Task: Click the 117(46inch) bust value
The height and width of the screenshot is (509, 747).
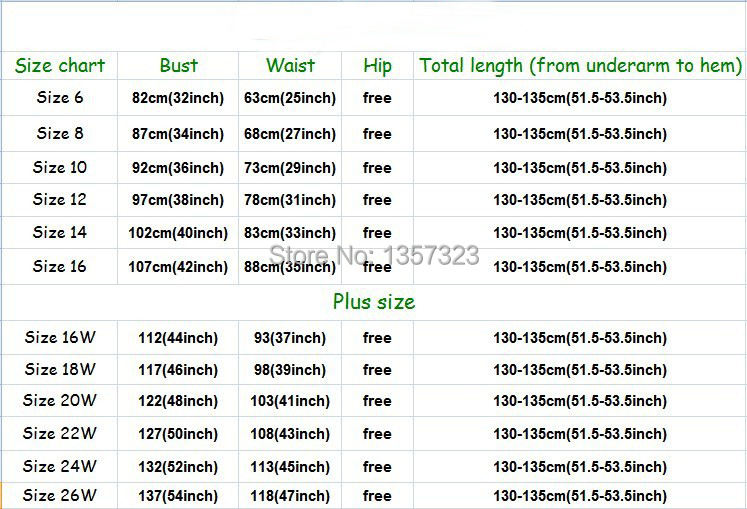Action: coord(178,370)
